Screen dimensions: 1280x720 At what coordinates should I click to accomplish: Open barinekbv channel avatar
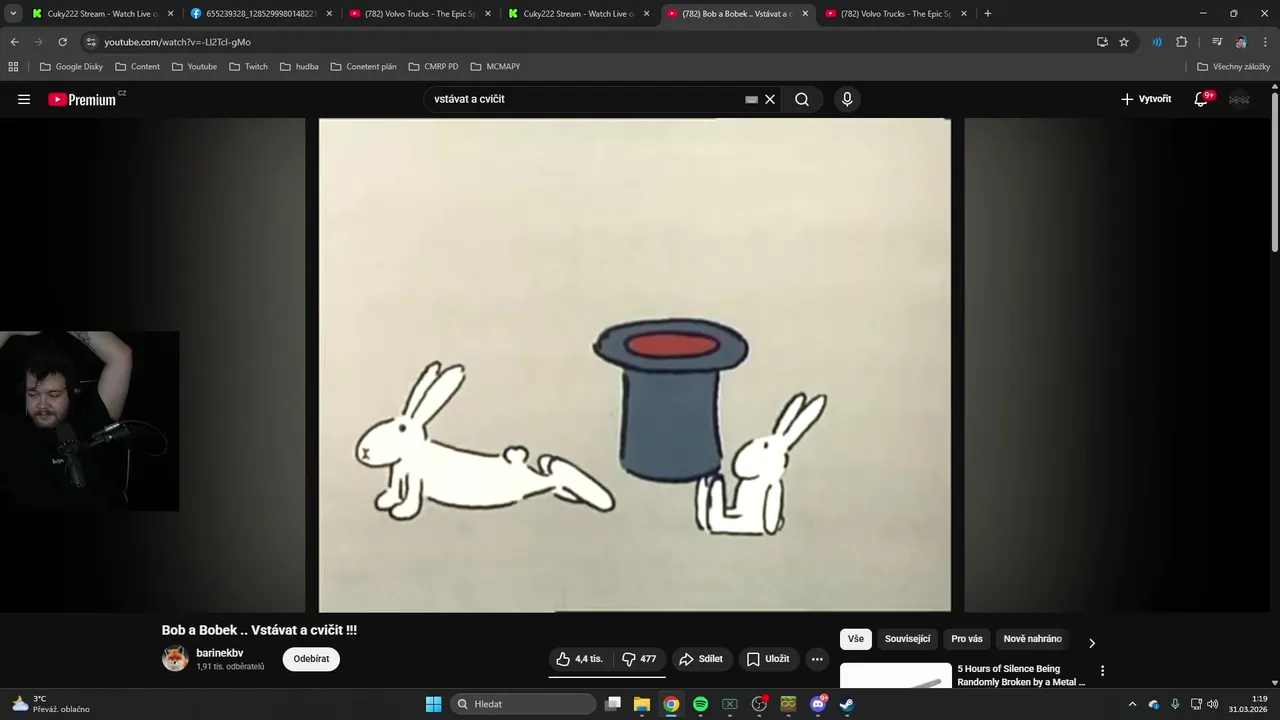tap(175, 659)
